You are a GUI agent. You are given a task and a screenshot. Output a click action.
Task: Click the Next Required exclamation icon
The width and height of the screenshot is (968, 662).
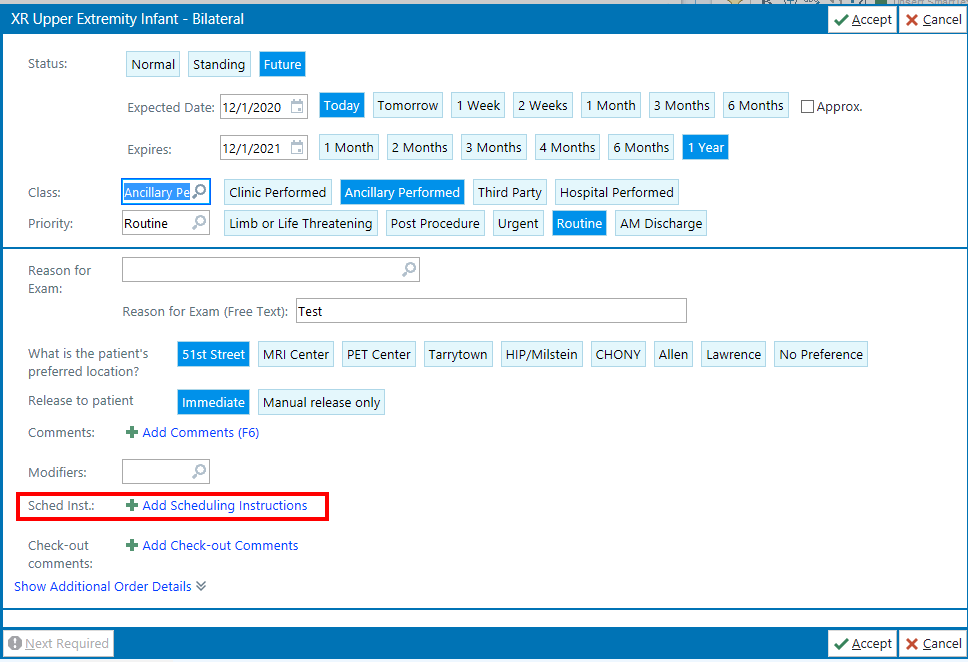(15, 643)
